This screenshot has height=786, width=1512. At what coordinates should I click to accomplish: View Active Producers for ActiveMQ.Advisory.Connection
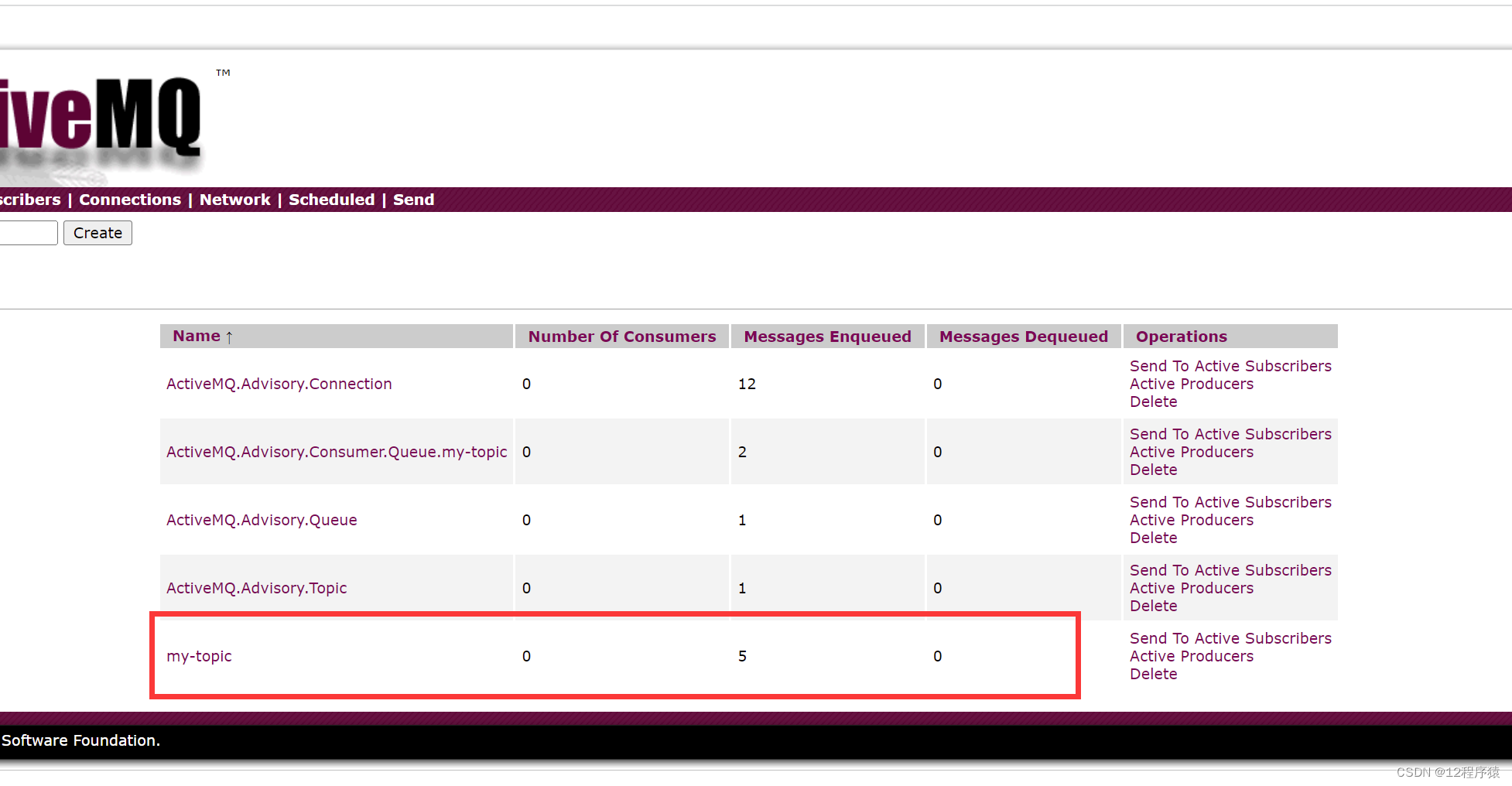coord(1192,384)
